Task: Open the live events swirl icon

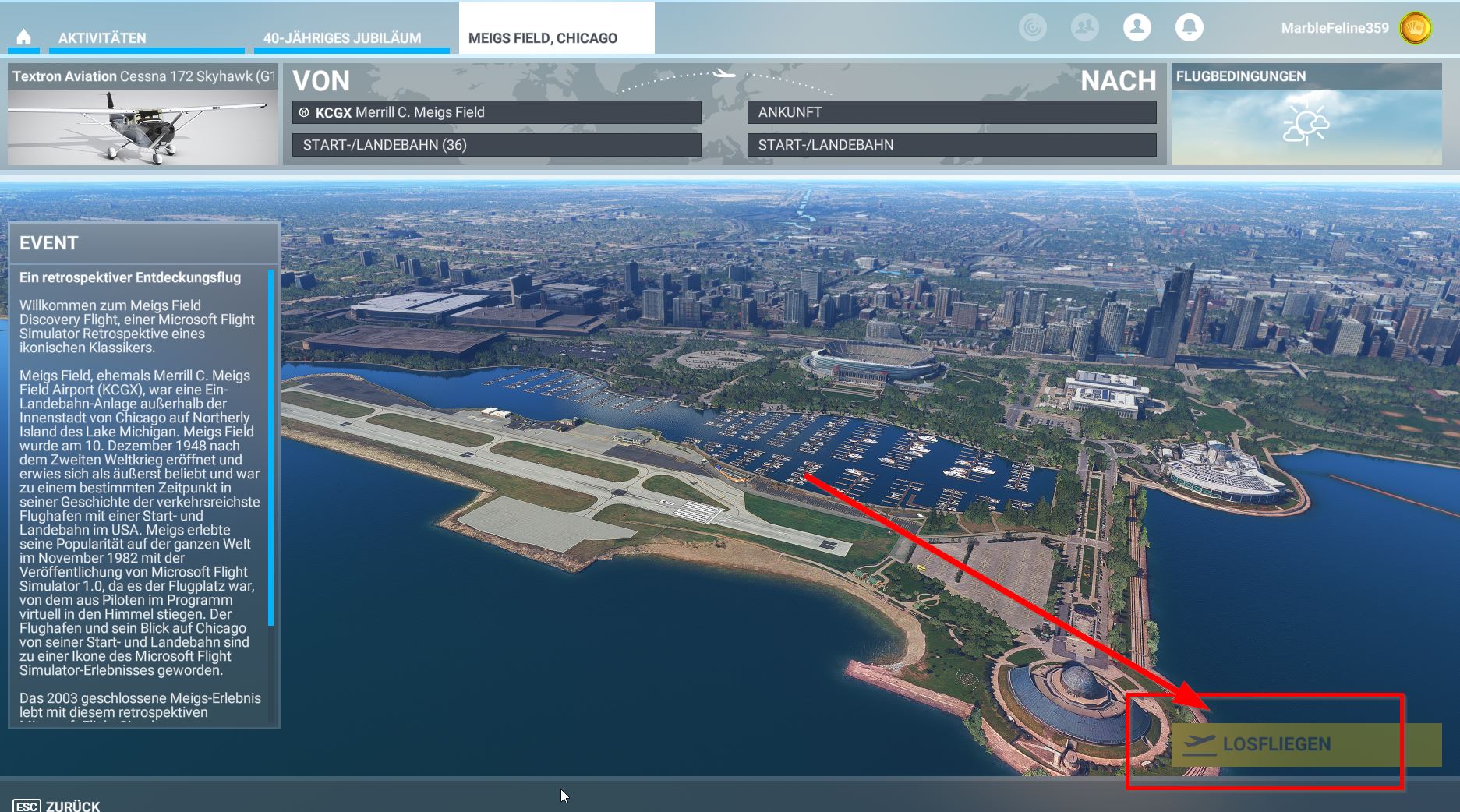Action: coord(1033,27)
